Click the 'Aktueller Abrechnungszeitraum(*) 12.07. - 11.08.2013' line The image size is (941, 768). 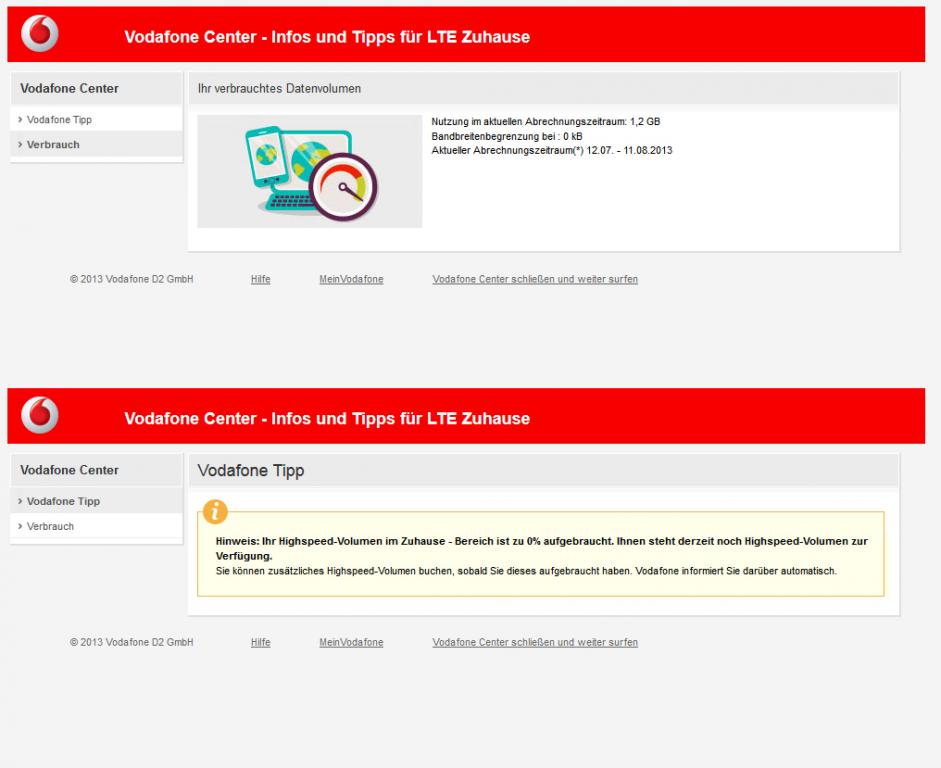552,151
